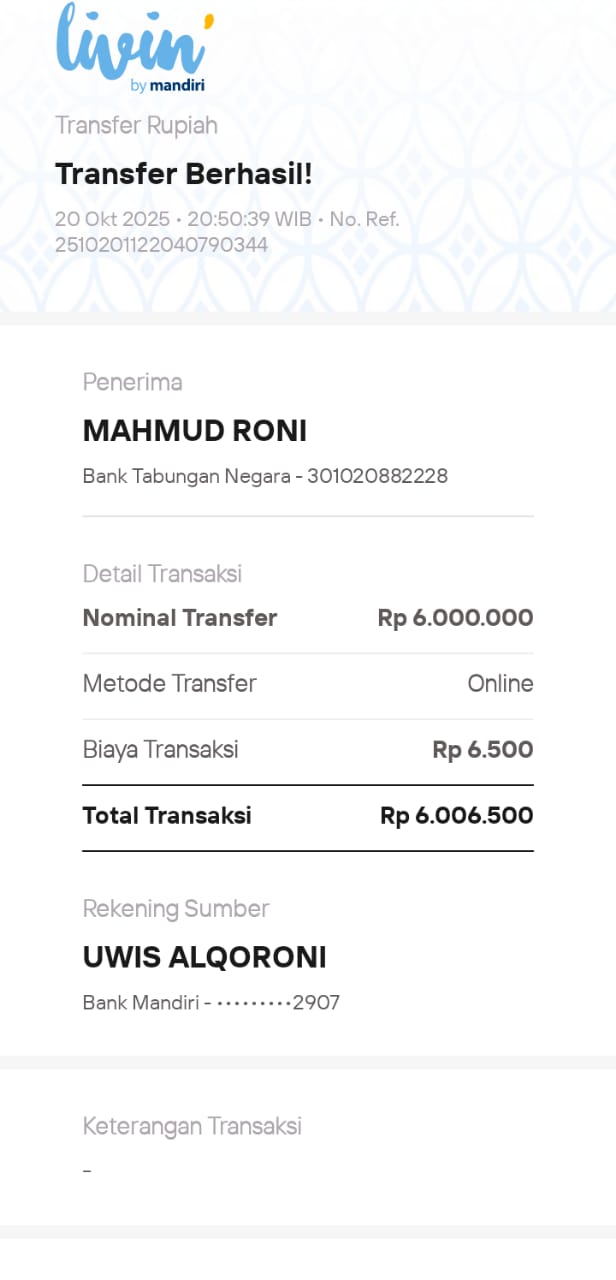Click the recipient name MAHMUD RONI
The image size is (616, 1280).
(195, 432)
